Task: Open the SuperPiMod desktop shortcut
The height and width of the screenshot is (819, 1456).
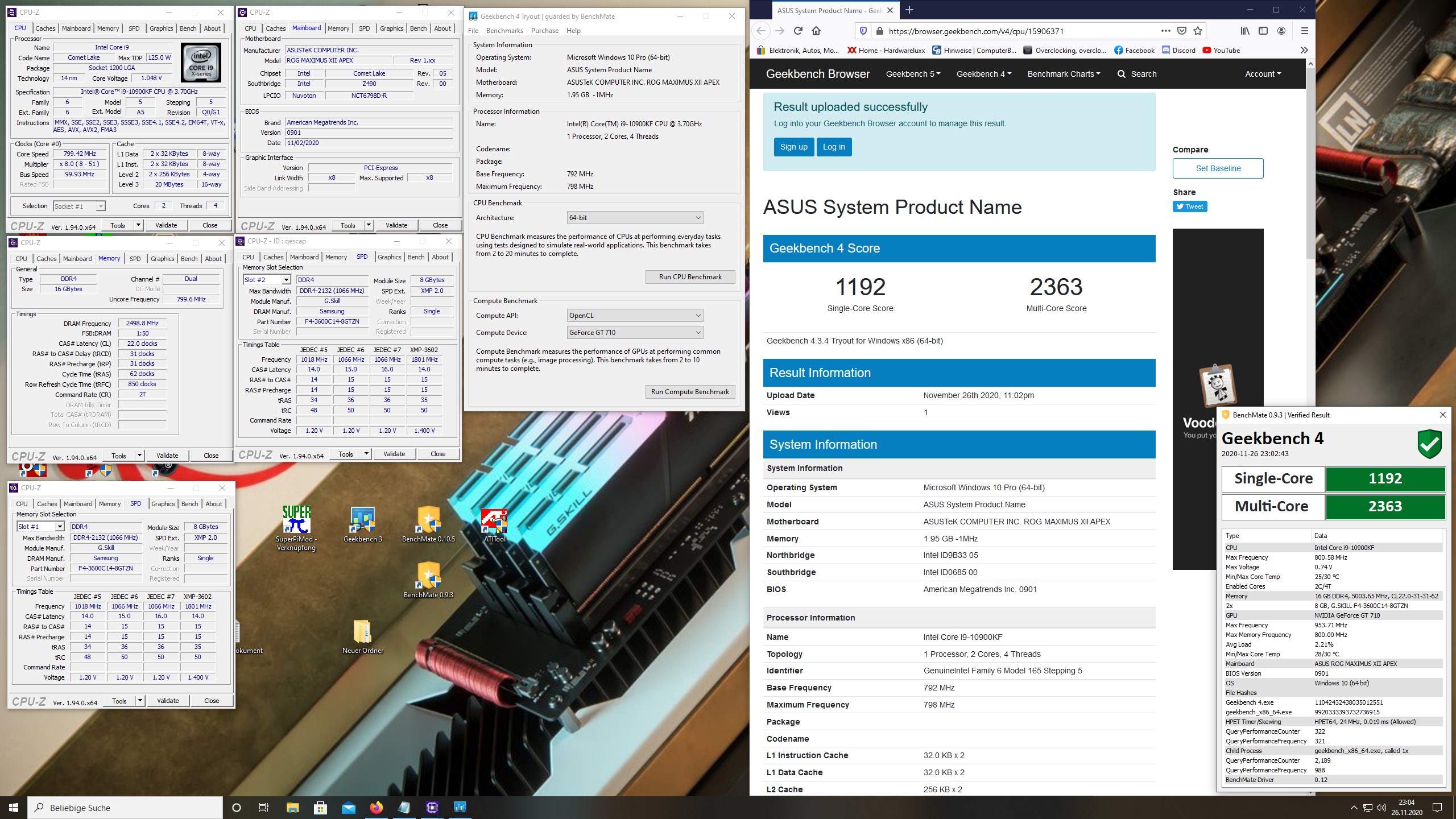Action: pos(296,528)
